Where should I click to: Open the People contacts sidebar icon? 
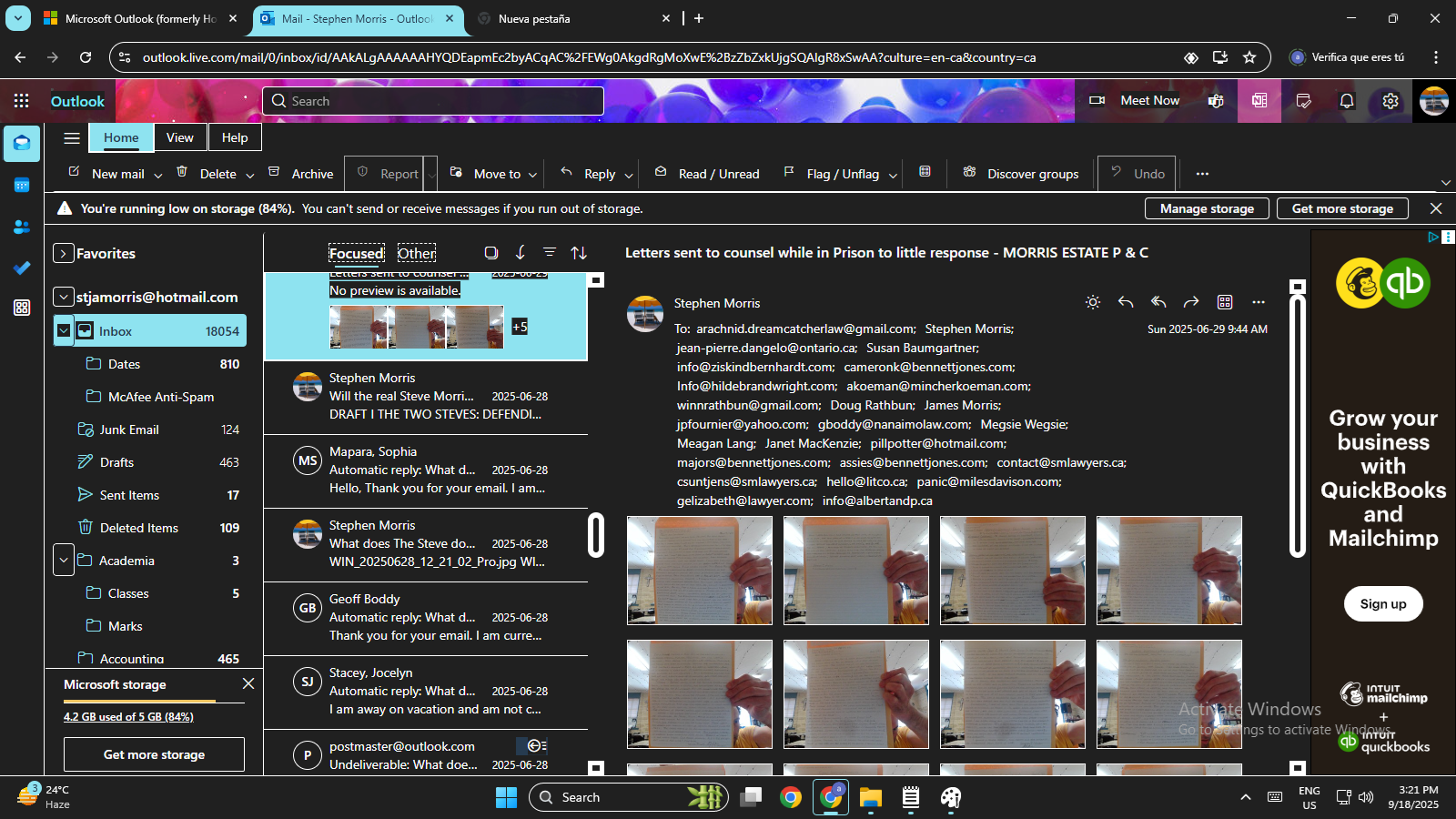[x=22, y=227]
